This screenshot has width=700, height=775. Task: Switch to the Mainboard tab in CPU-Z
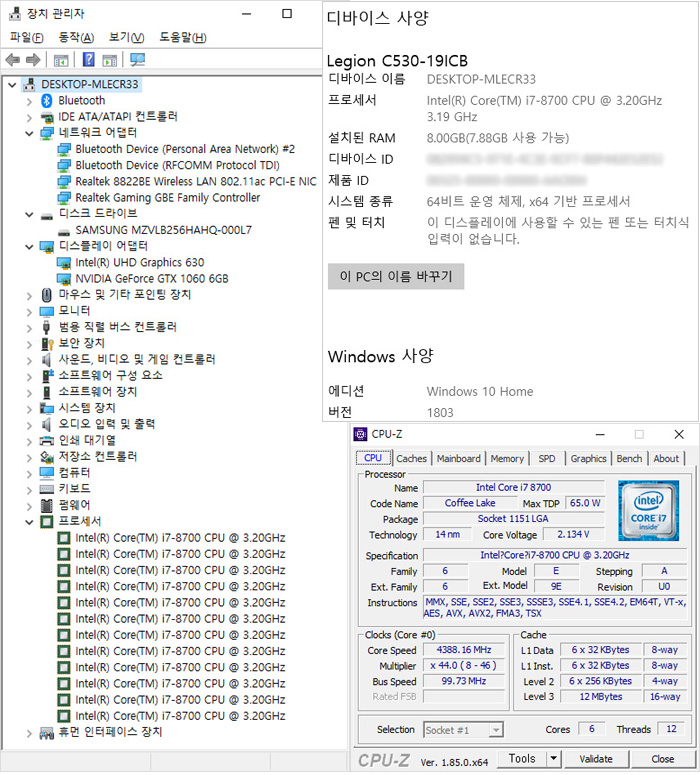458,459
